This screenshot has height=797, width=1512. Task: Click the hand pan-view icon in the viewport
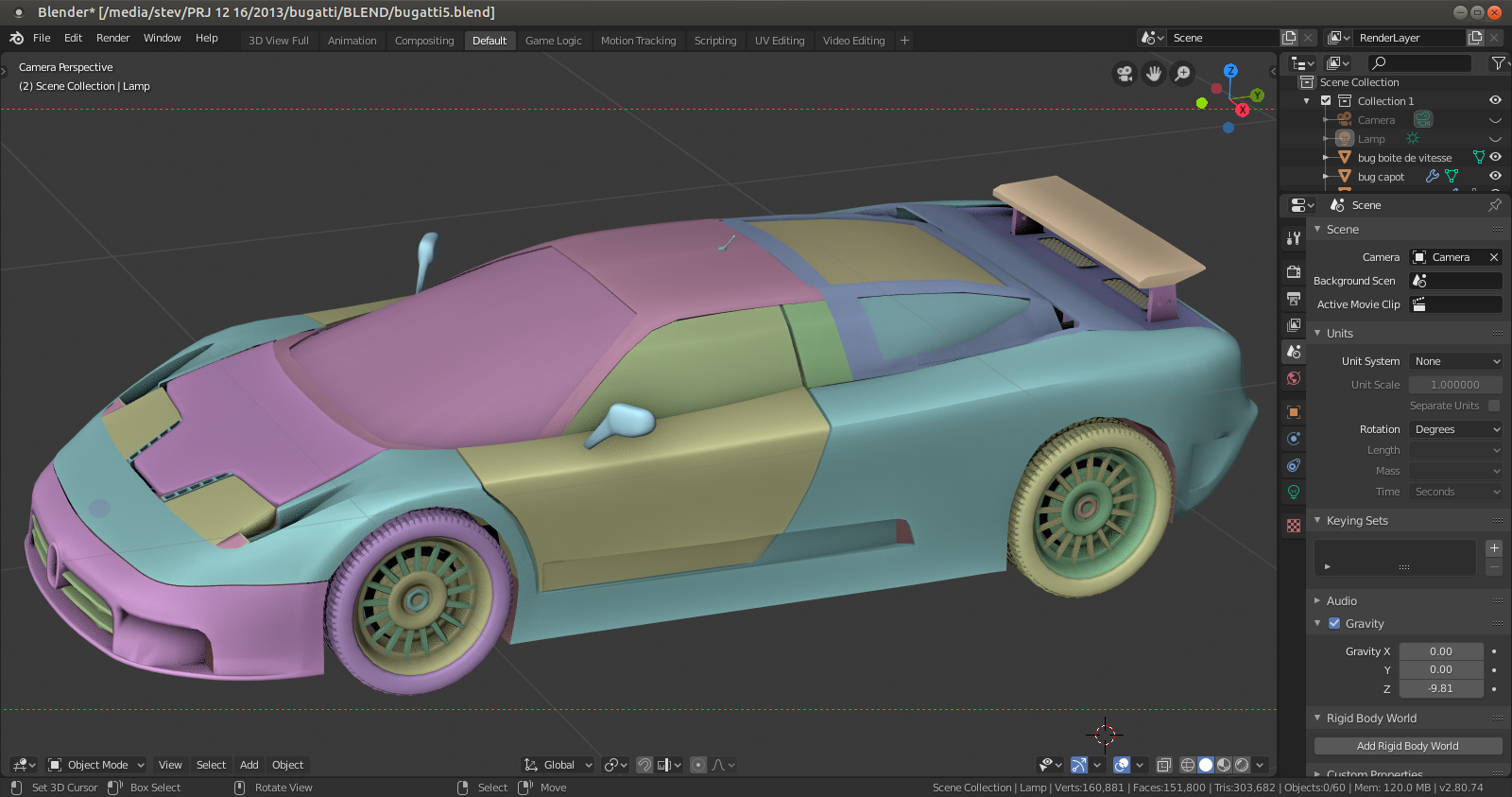[1154, 74]
